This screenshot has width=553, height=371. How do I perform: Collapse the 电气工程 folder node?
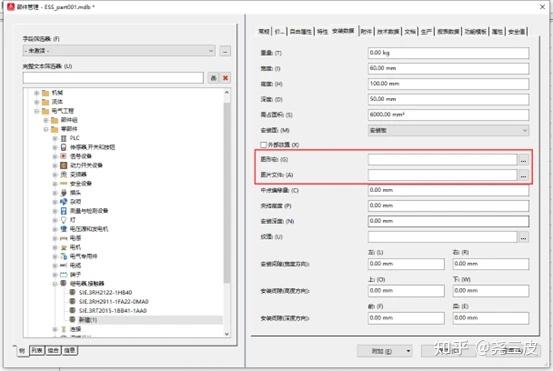click(37, 111)
